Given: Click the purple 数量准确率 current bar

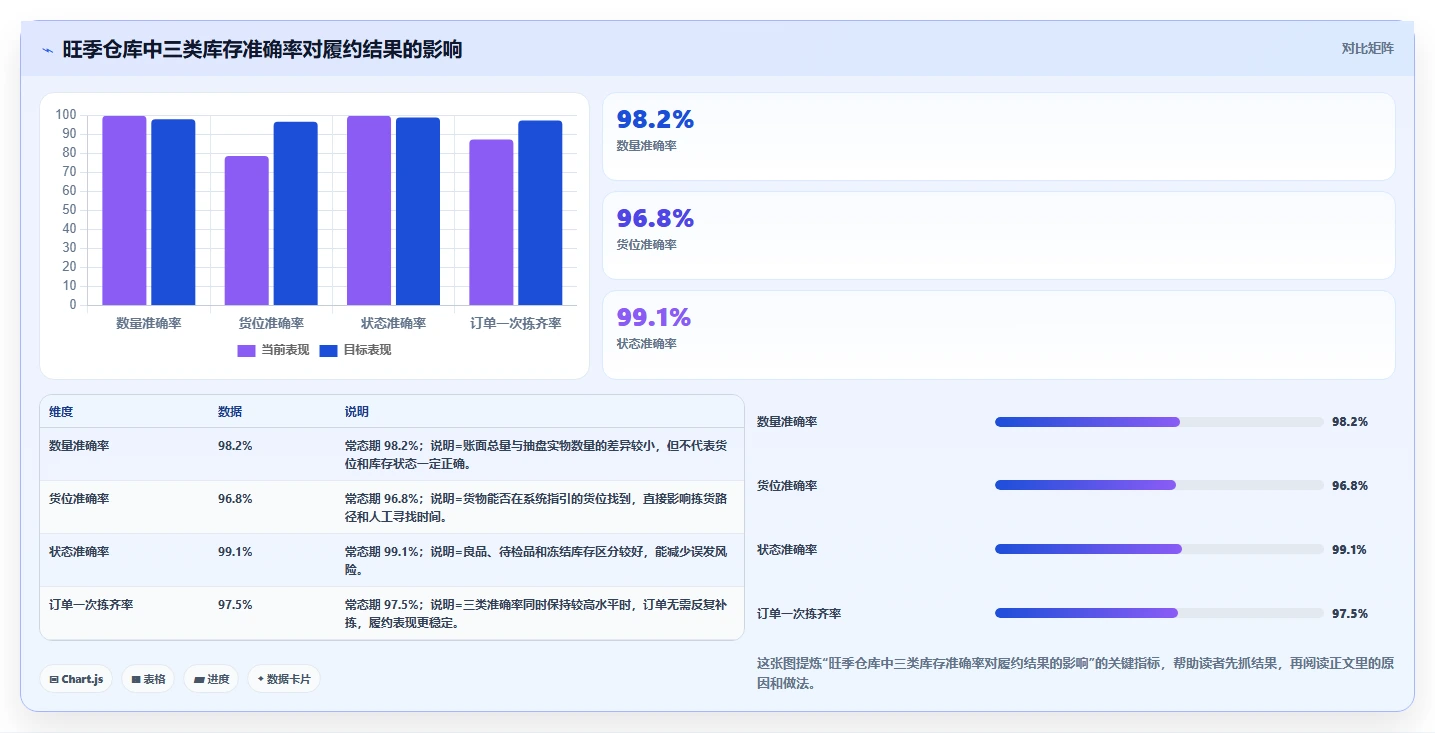Looking at the screenshot, I should pyautogui.click(x=124, y=211).
